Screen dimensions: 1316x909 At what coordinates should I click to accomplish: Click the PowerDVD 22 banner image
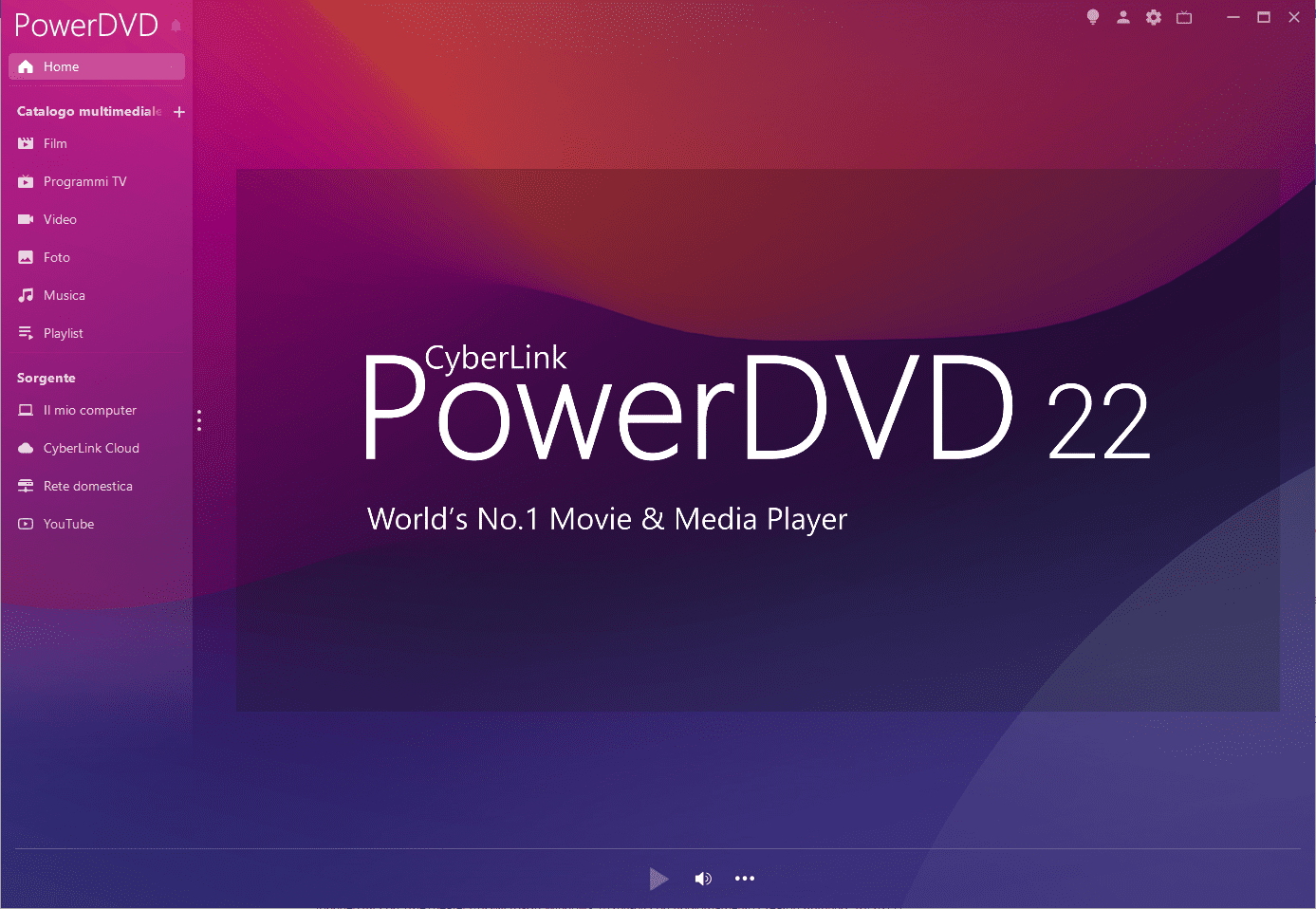758,440
